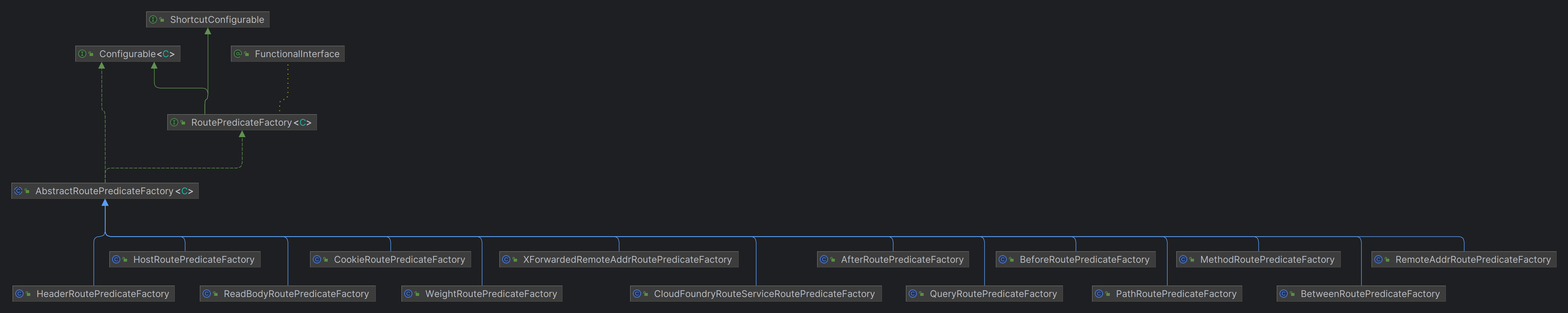Screen dimensions: 1568x313
Task: Select the PathRoutePredicateFactory node label
Action: [1176, 294]
